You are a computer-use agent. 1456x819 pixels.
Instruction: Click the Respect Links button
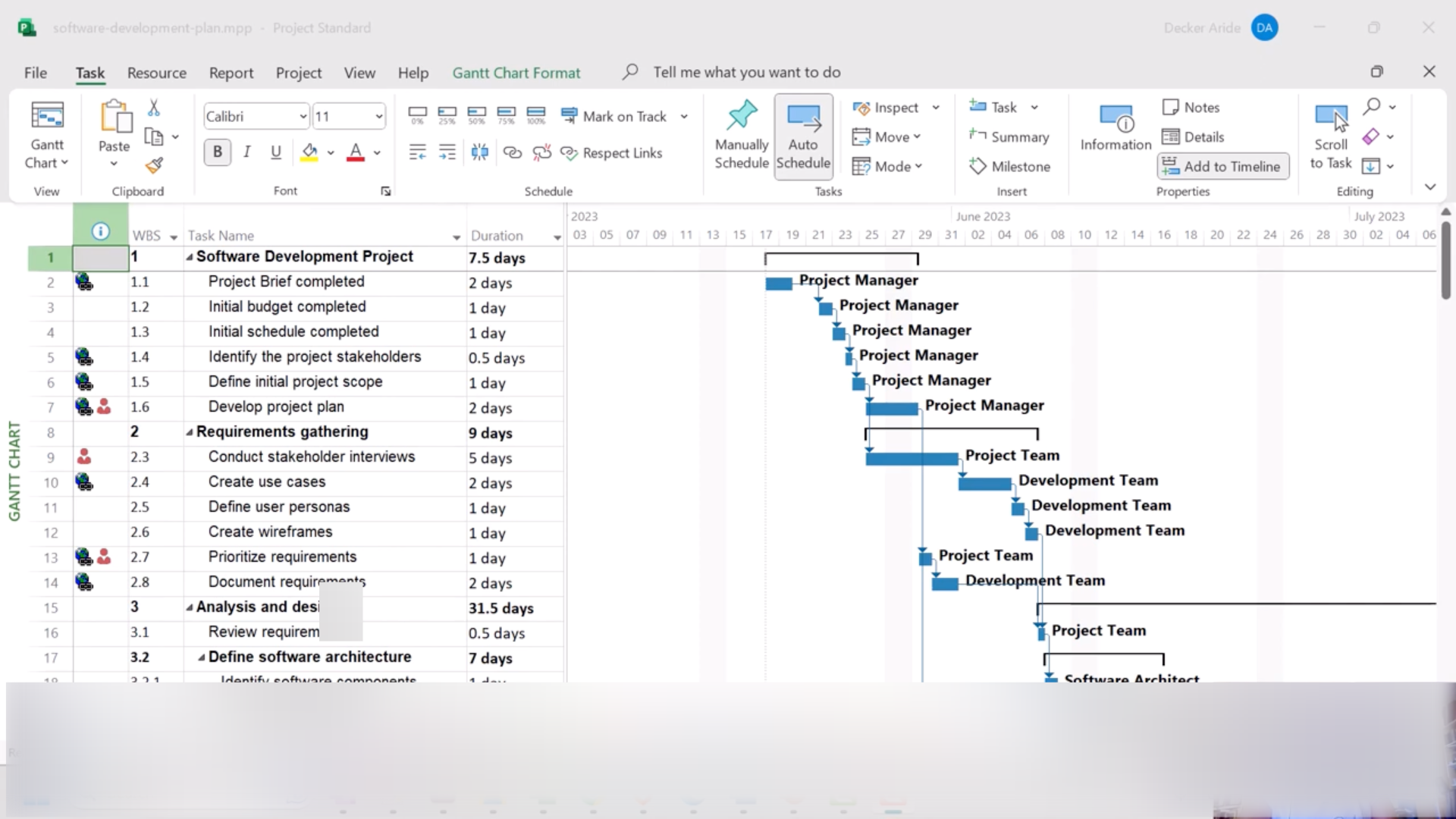coord(611,152)
